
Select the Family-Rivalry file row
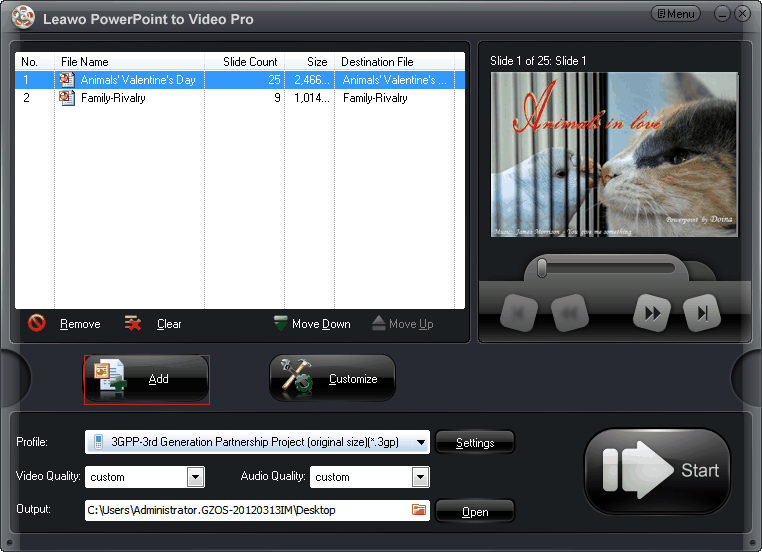(x=240, y=98)
